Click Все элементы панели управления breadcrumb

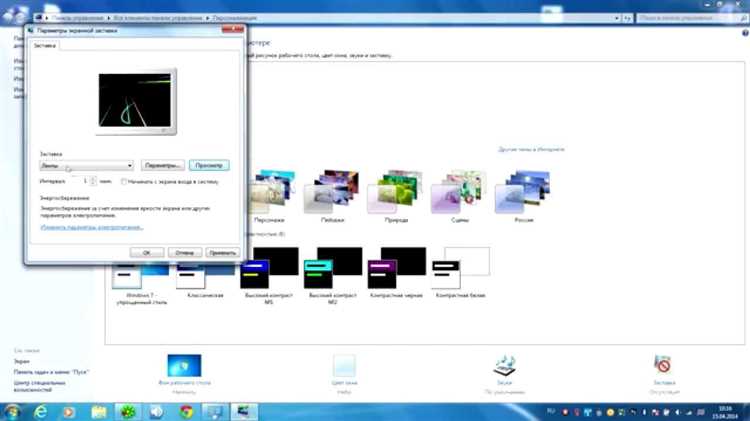pyautogui.click(x=157, y=18)
